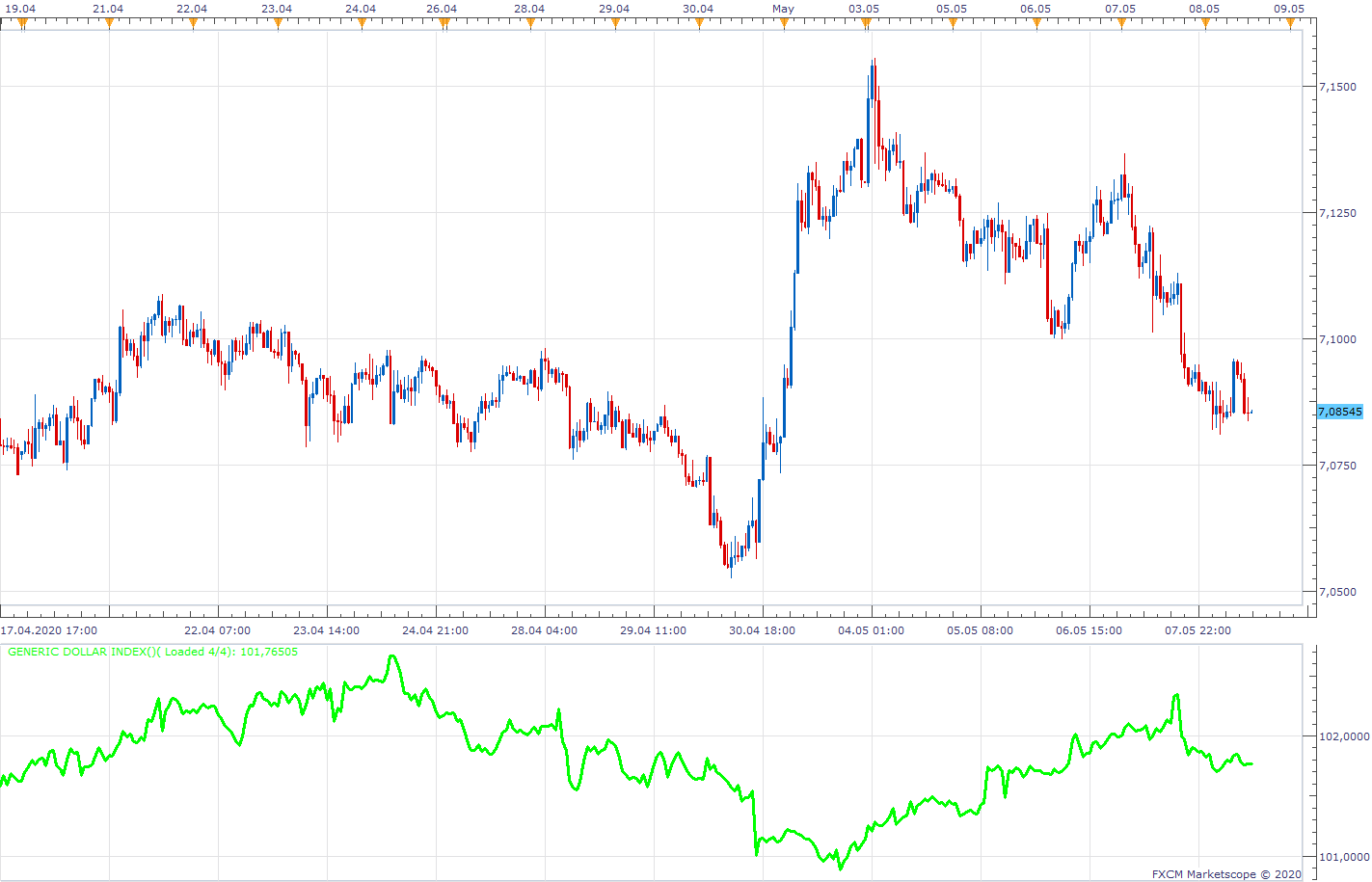Click the orange day marker under 30.04
Viewport: 1372px width, 882px height.
click(699, 24)
